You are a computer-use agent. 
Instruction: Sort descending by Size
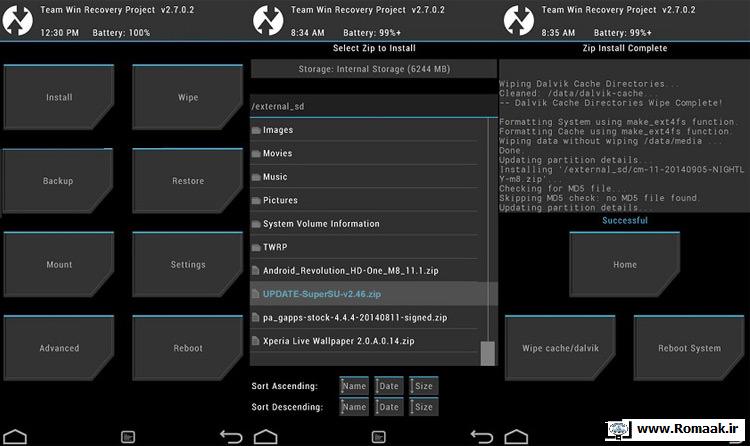coord(423,407)
